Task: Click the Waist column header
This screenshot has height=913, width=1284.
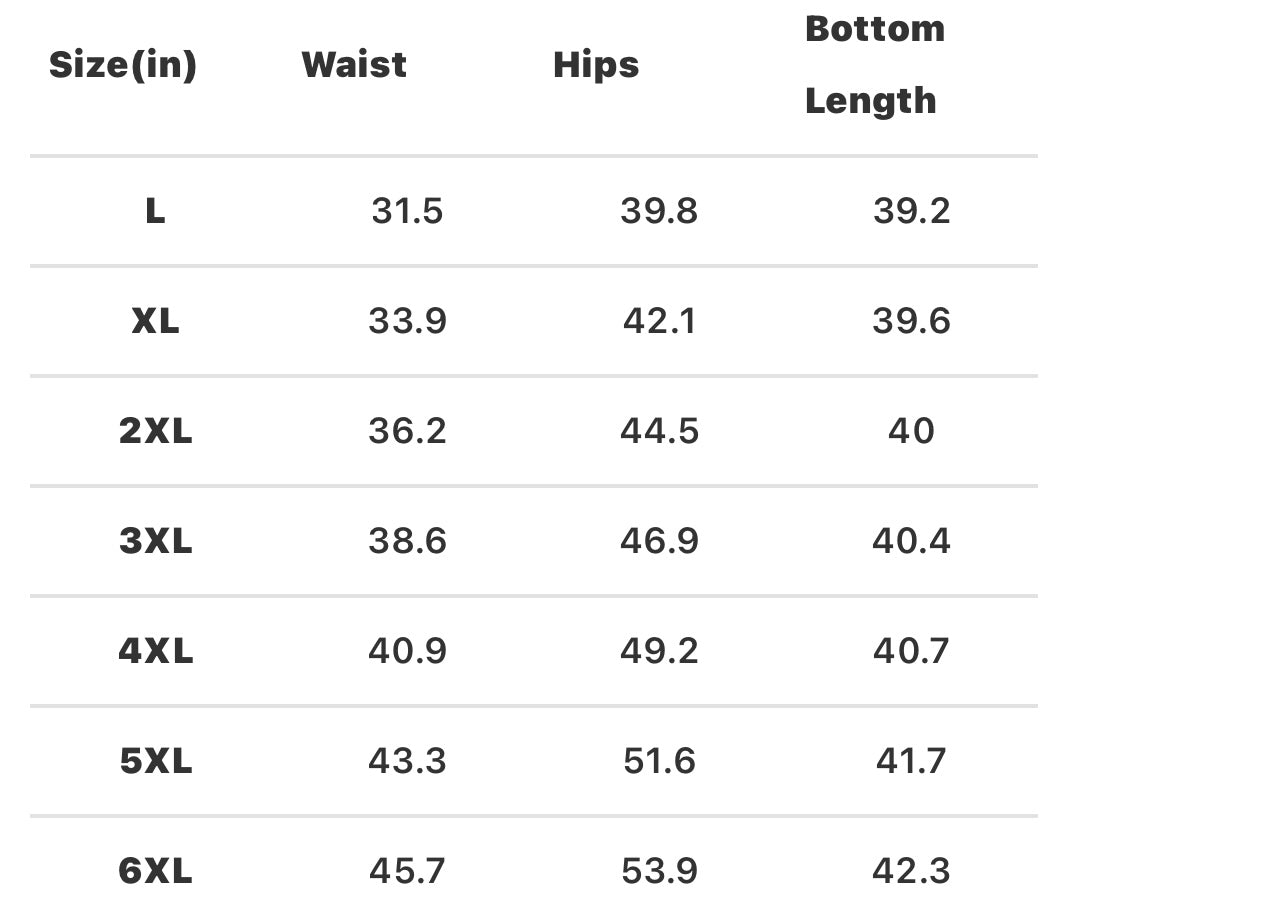Action: point(354,66)
